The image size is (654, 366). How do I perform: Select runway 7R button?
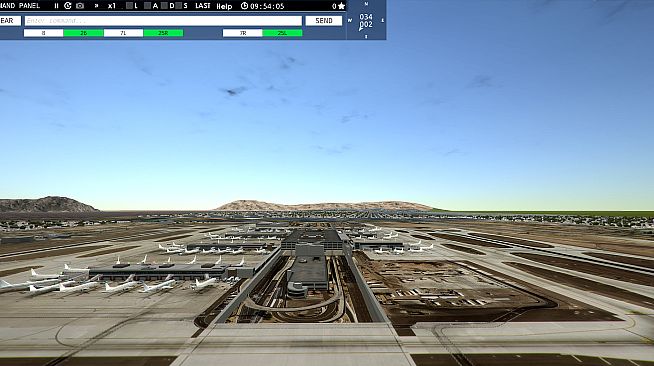pos(243,33)
